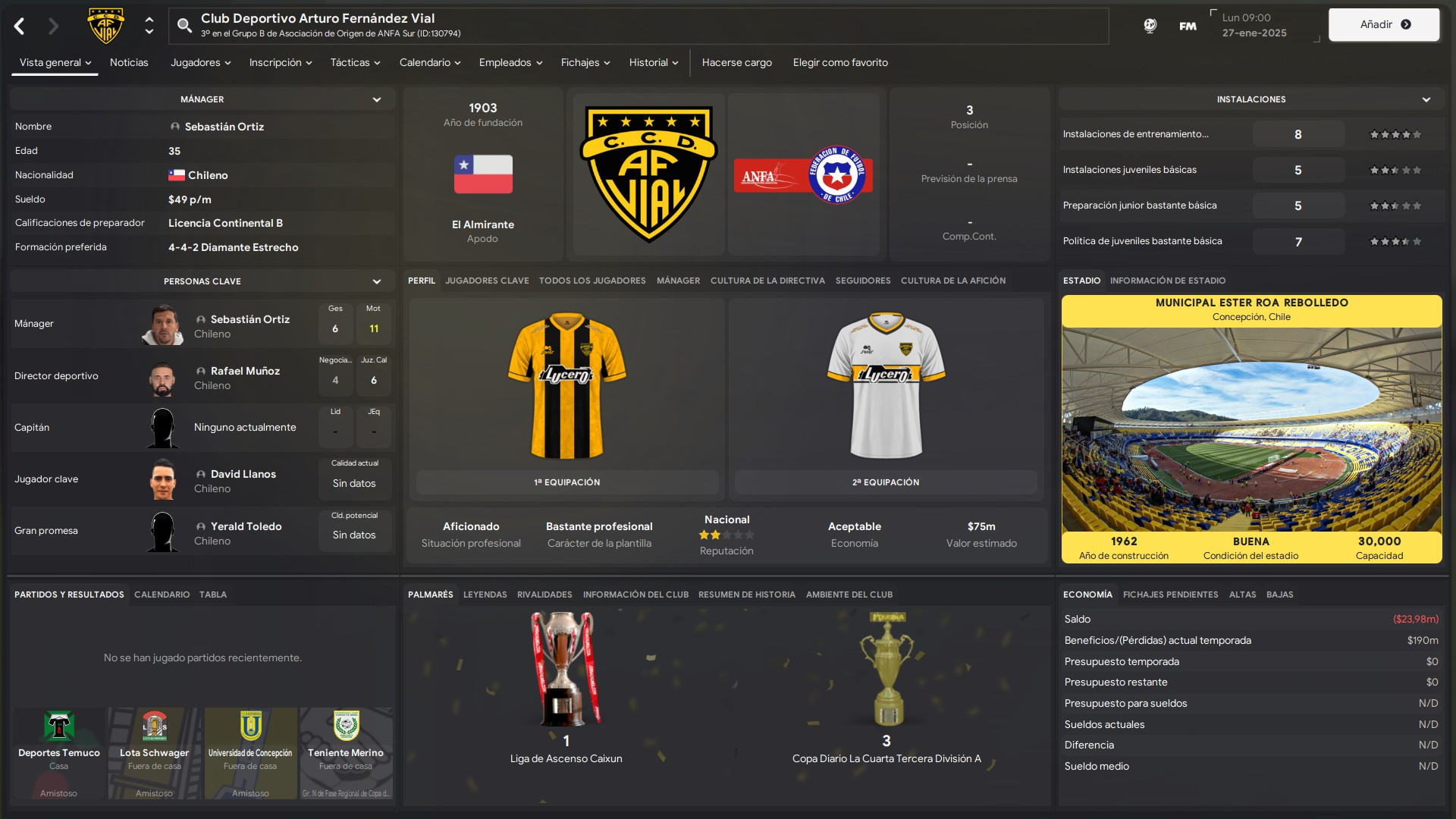Open the Calendario dropdown menu
The image size is (1456, 819).
pos(430,62)
